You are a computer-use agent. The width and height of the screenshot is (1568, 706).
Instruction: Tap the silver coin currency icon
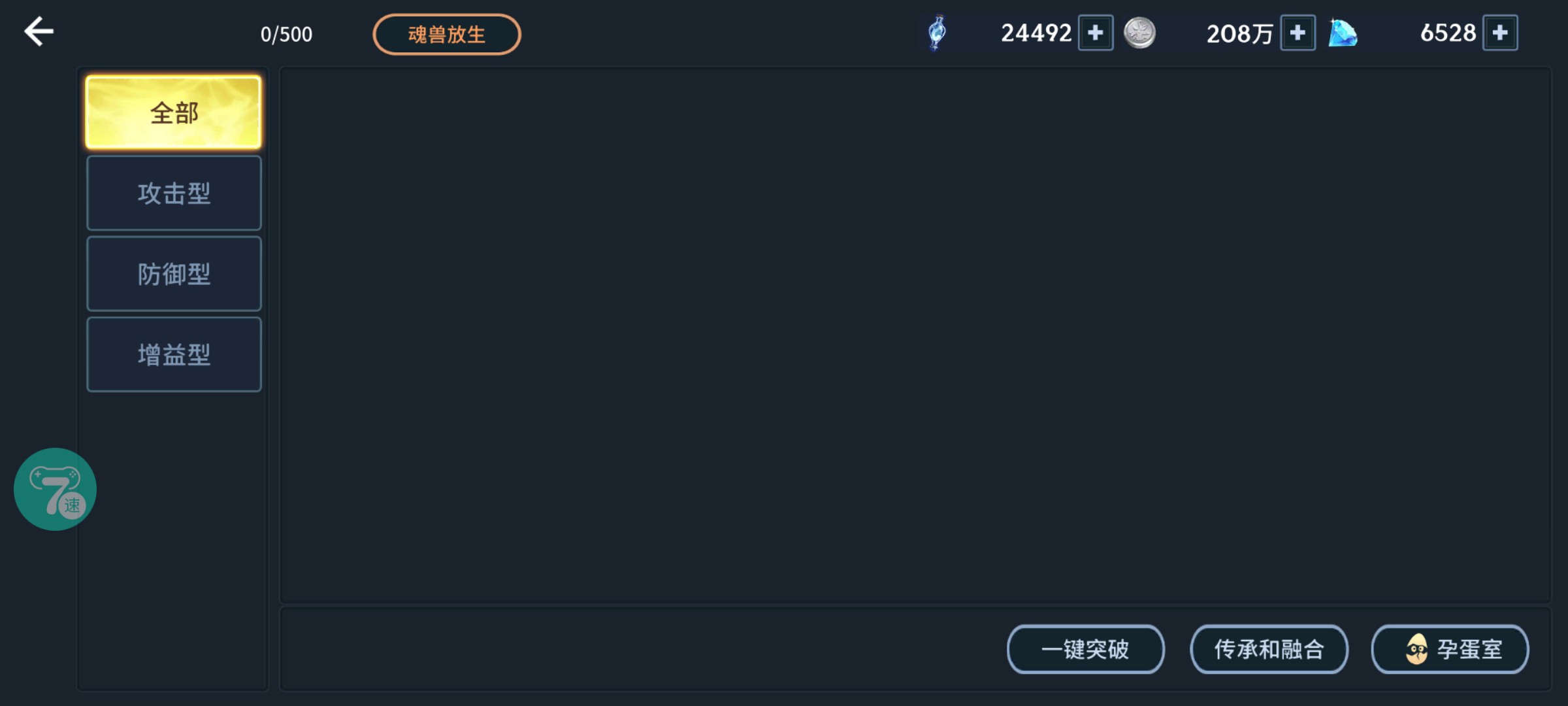pos(1139,33)
